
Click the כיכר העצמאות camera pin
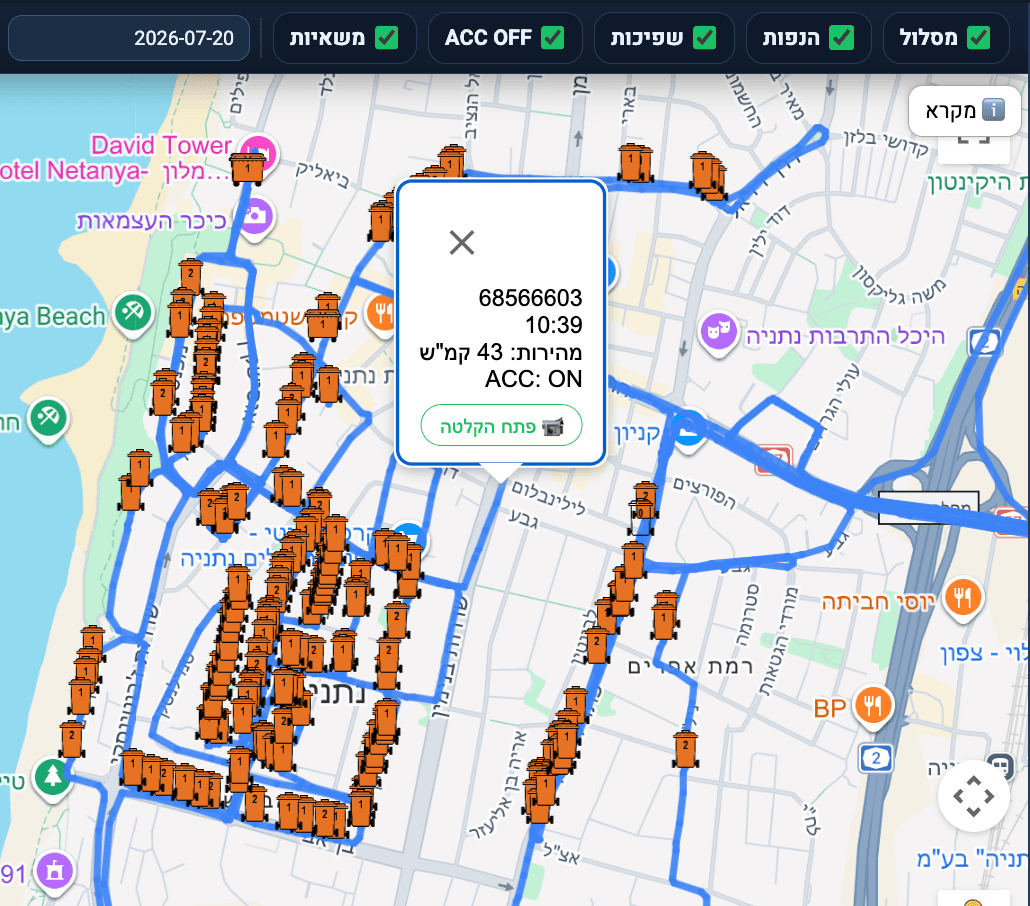[256, 217]
